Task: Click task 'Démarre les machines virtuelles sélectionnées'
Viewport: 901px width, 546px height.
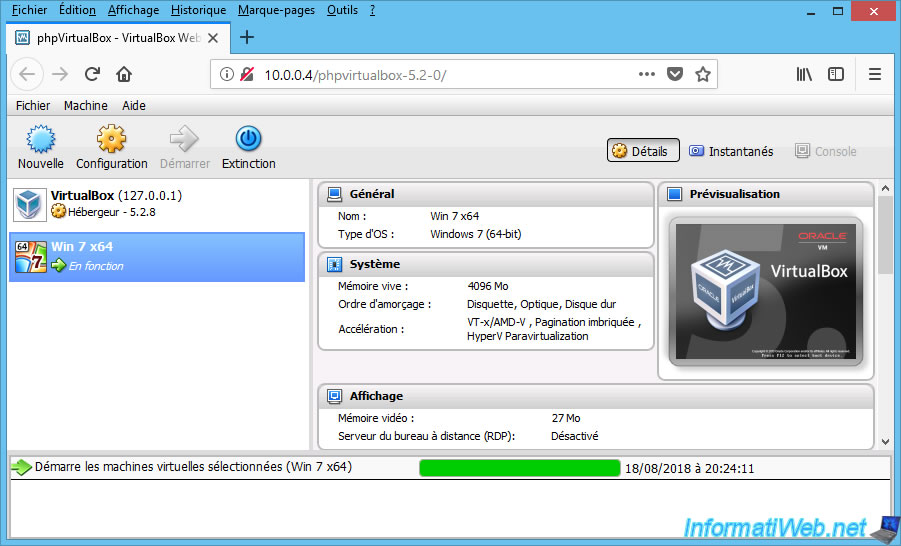Action: click(193, 467)
